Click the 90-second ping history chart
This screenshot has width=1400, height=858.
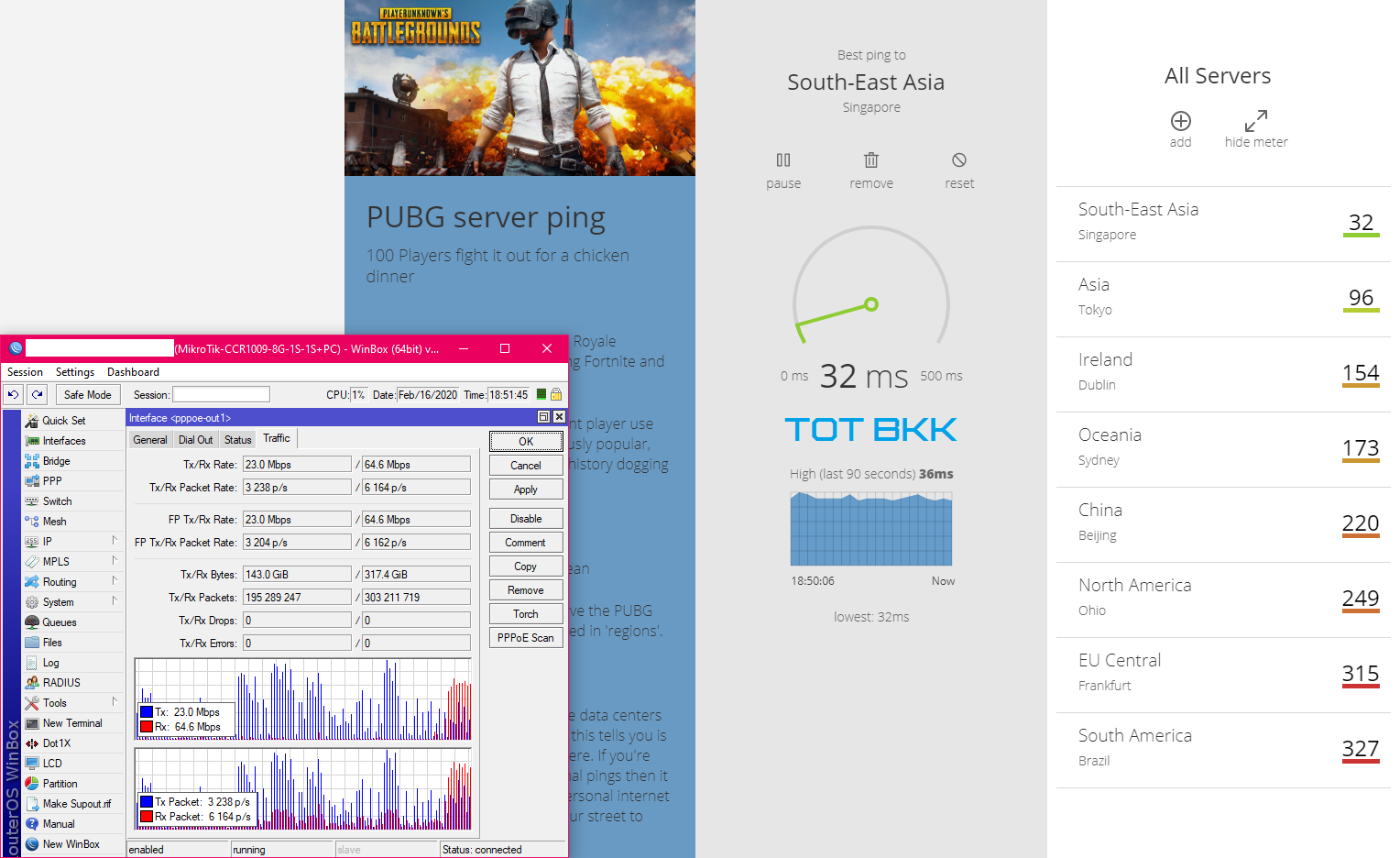point(871,529)
